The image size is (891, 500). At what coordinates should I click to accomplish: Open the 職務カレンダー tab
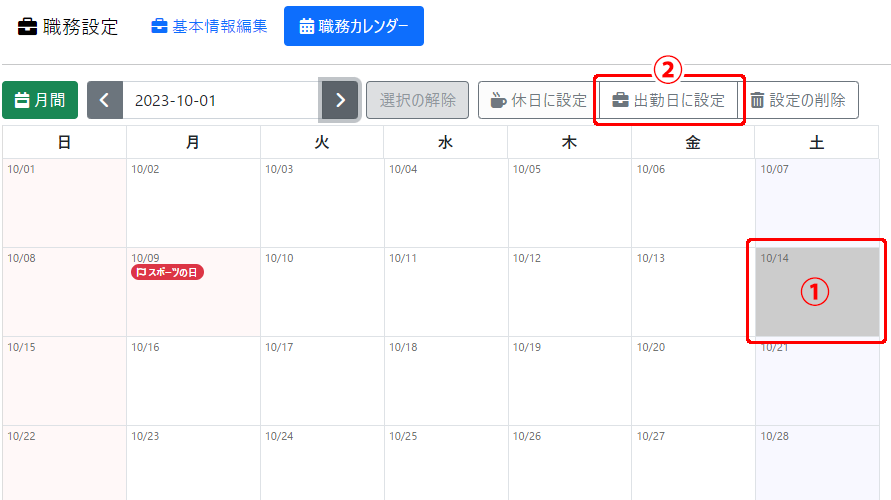(353, 26)
